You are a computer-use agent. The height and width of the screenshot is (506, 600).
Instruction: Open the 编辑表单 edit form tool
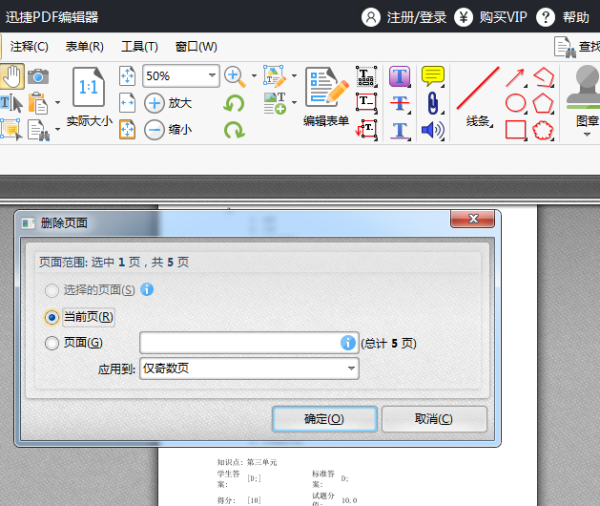pos(326,97)
